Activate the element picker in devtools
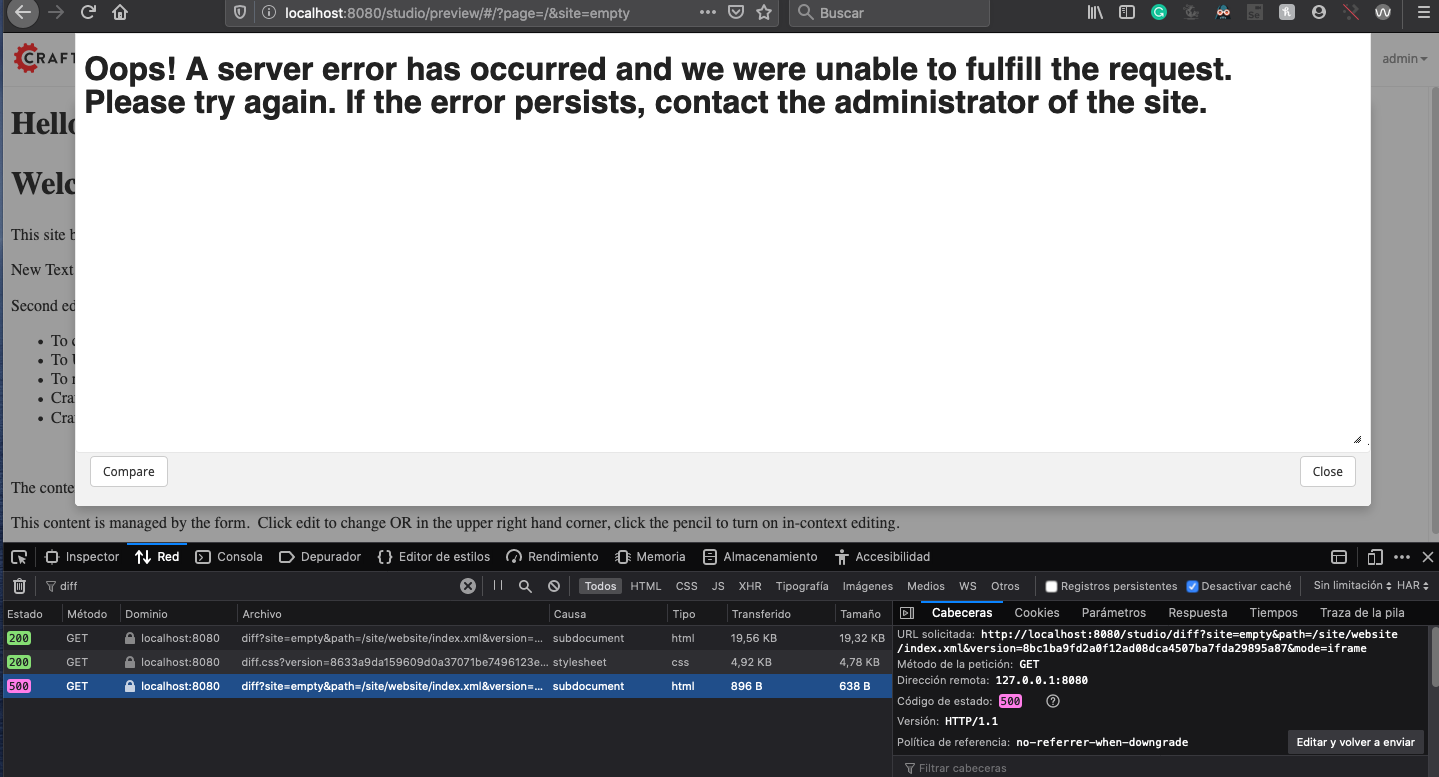Image resolution: width=1439 pixels, height=777 pixels. click(x=18, y=556)
